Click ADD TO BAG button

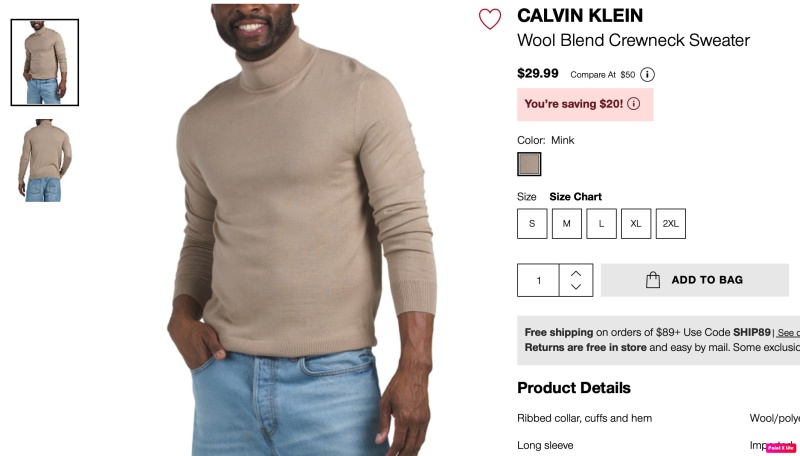pyautogui.click(x=695, y=280)
